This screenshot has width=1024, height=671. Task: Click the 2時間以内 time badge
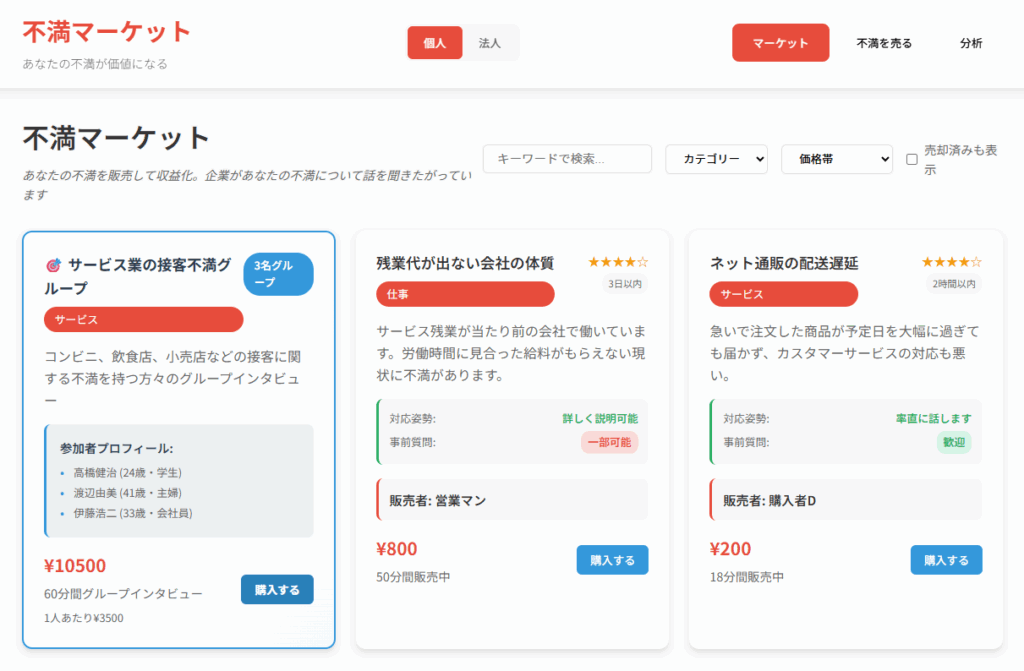coord(953,284)
